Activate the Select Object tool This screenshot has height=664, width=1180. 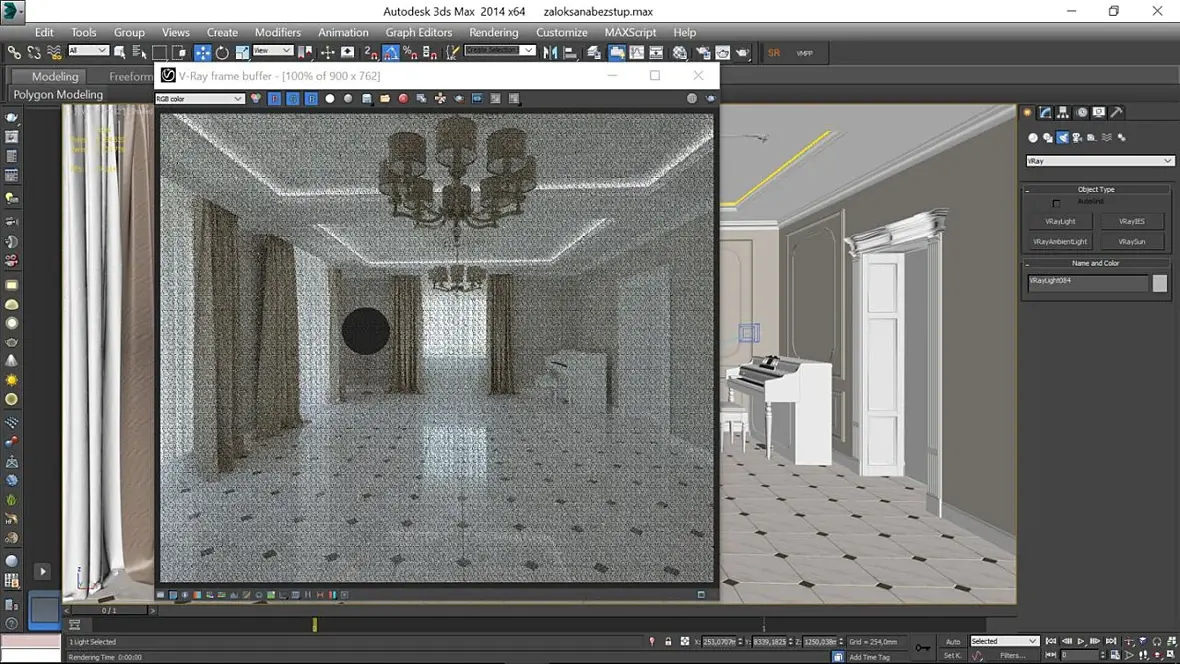pos(120,53)
